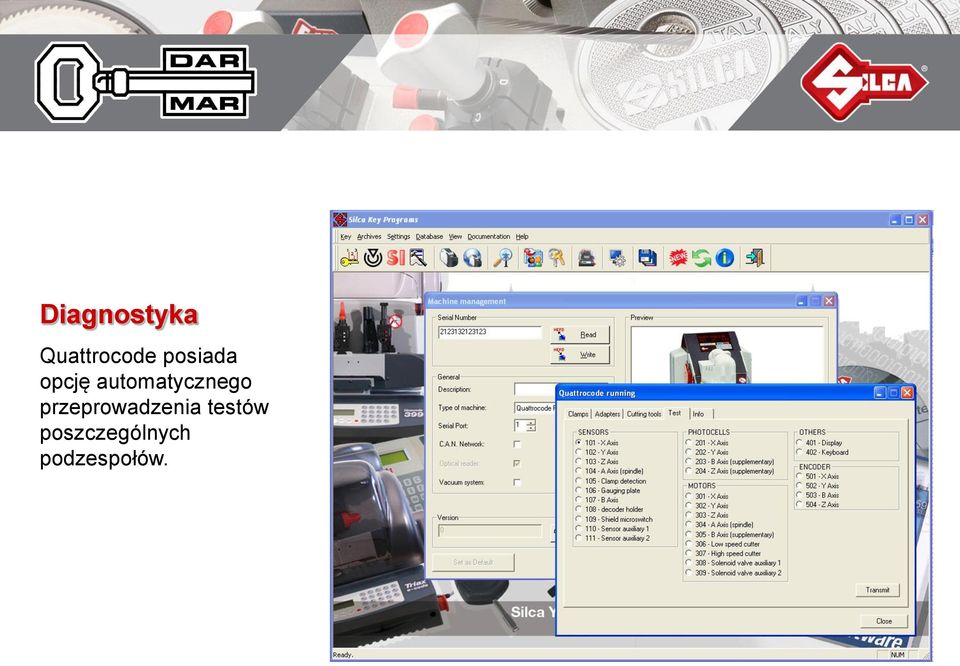Click the blue floppy disks toolbar icon
960x666 pixels.
point(647,258)
